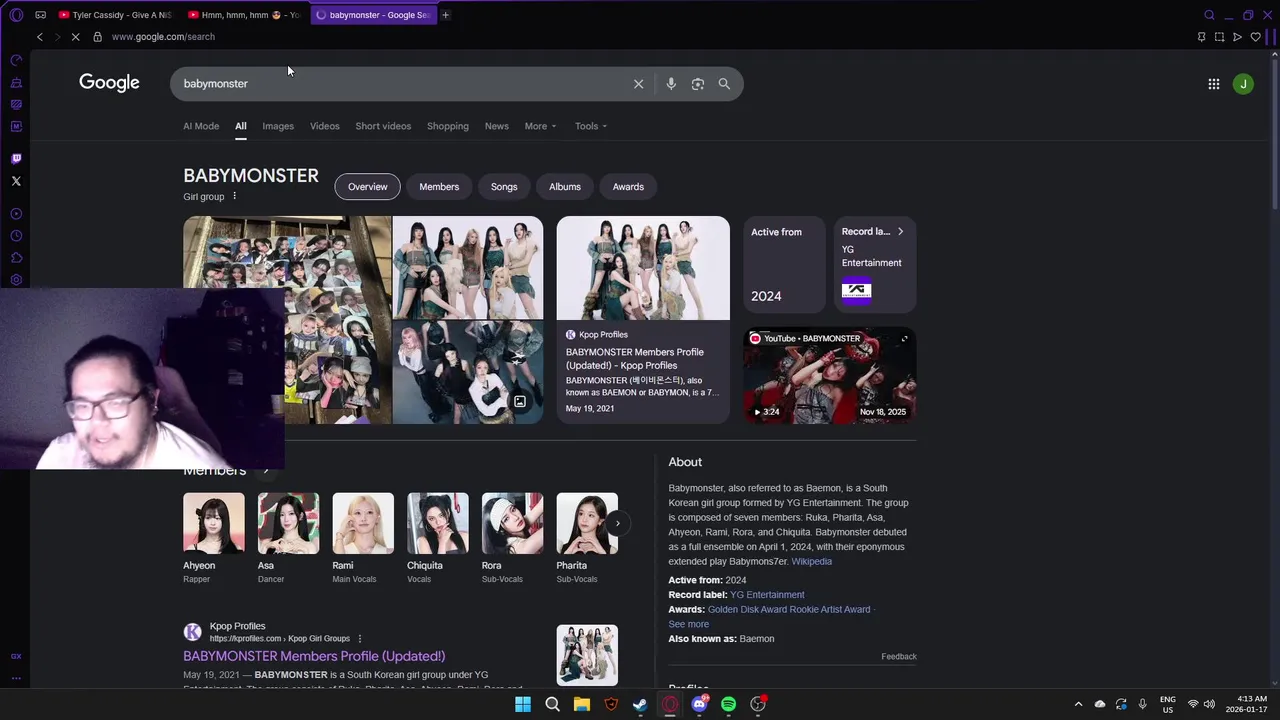The image size is (1280, 720).
Task: Open Kpop Profiles result three-dot menu
Action: tap(360, 639)
